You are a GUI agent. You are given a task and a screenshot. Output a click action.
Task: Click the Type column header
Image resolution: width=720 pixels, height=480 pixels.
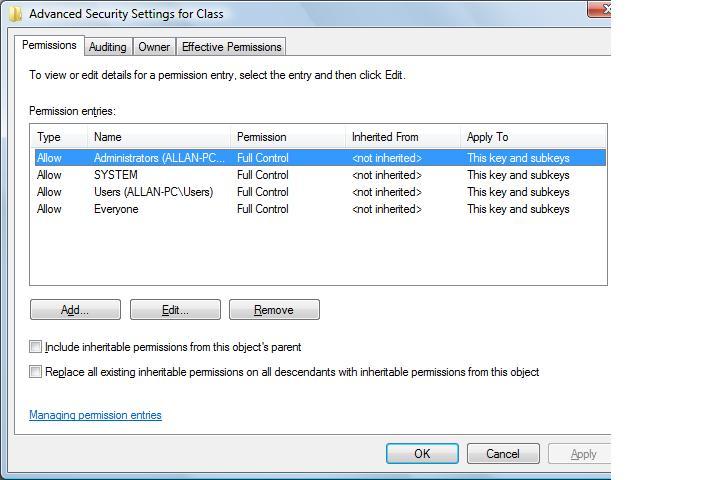point(49,137)
